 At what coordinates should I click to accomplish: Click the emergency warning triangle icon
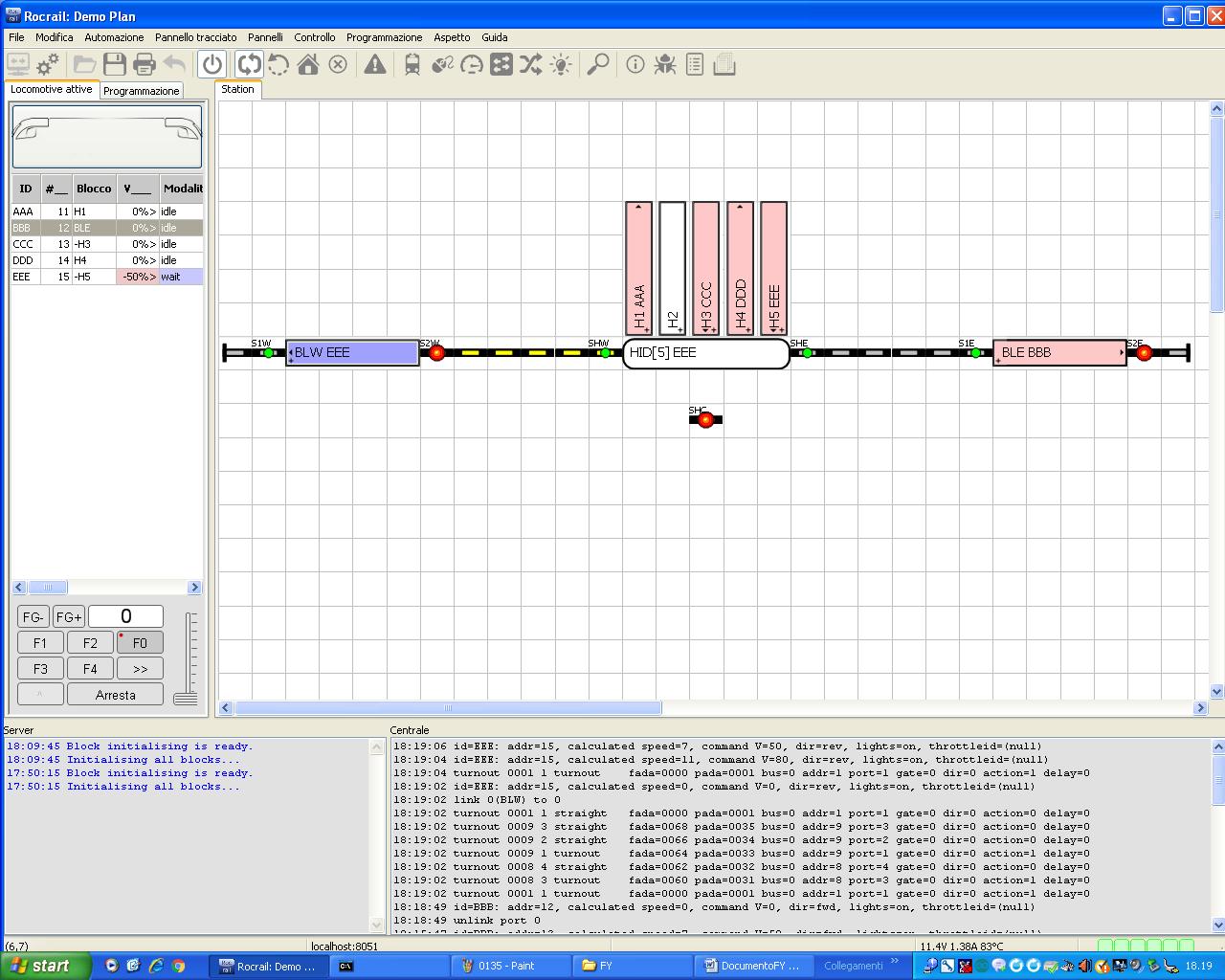pos(375,65)
